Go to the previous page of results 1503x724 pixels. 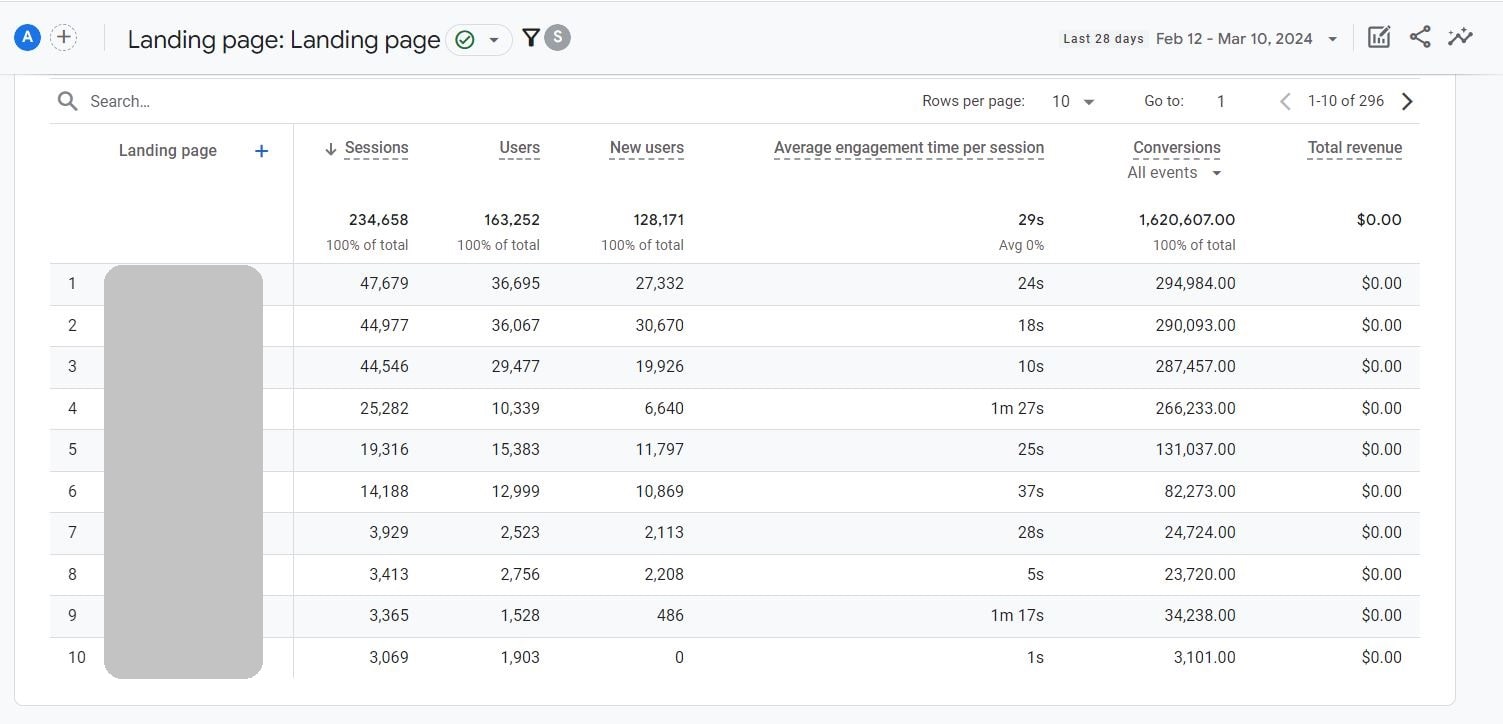pos(1286,101)
